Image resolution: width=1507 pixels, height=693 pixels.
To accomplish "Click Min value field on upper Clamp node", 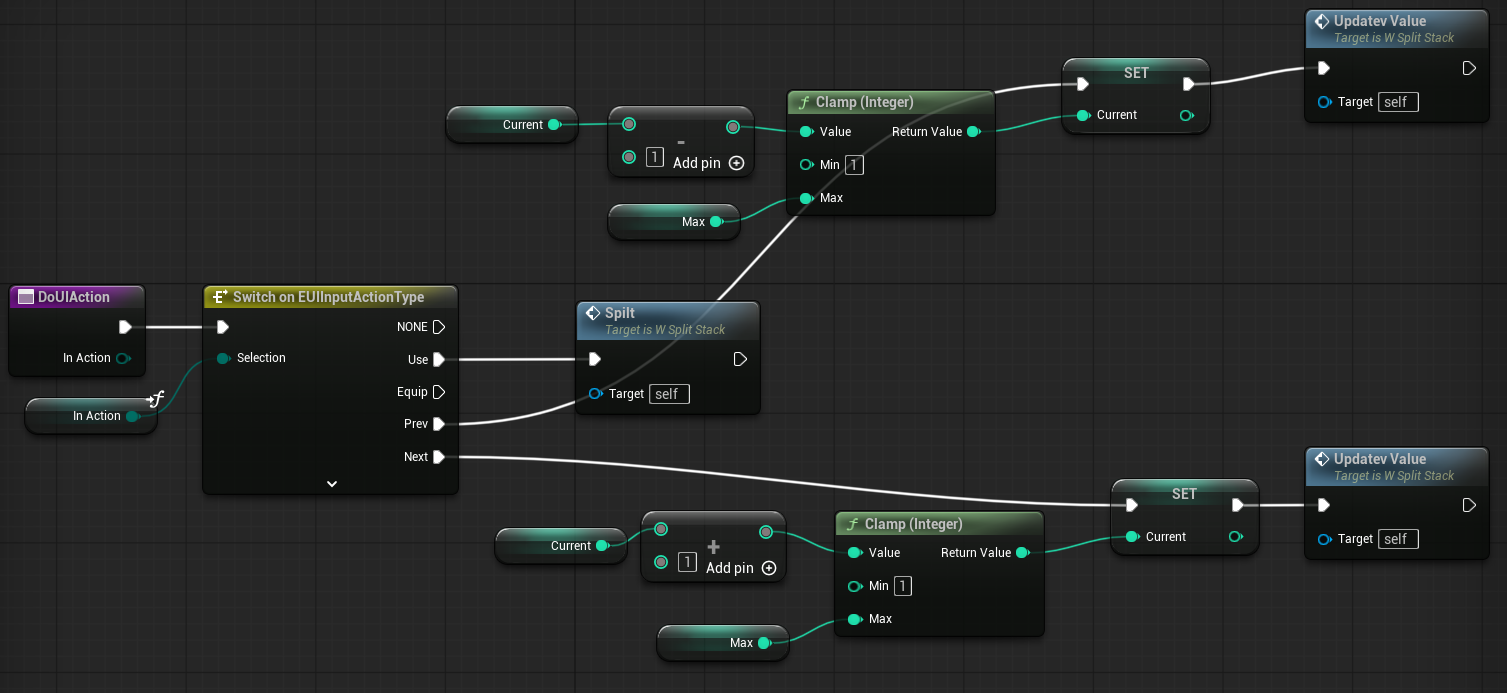I will coord(854,165).
